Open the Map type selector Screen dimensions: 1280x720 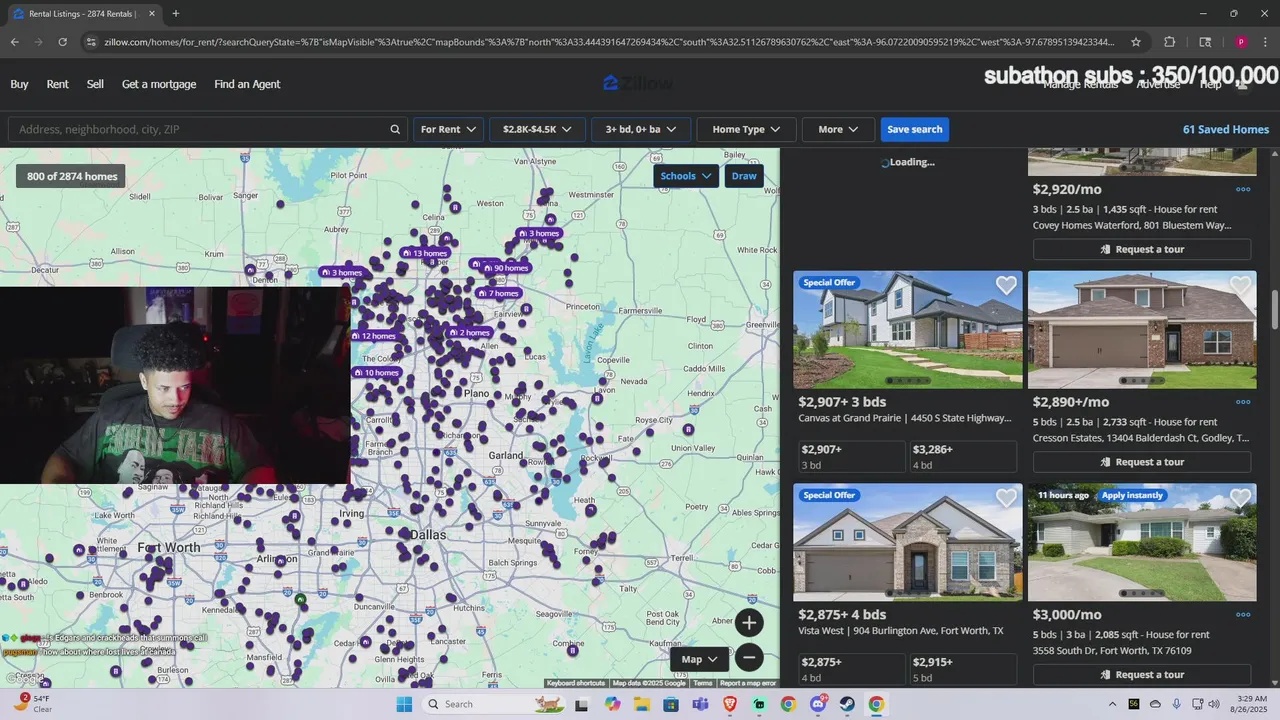point(700,659)
